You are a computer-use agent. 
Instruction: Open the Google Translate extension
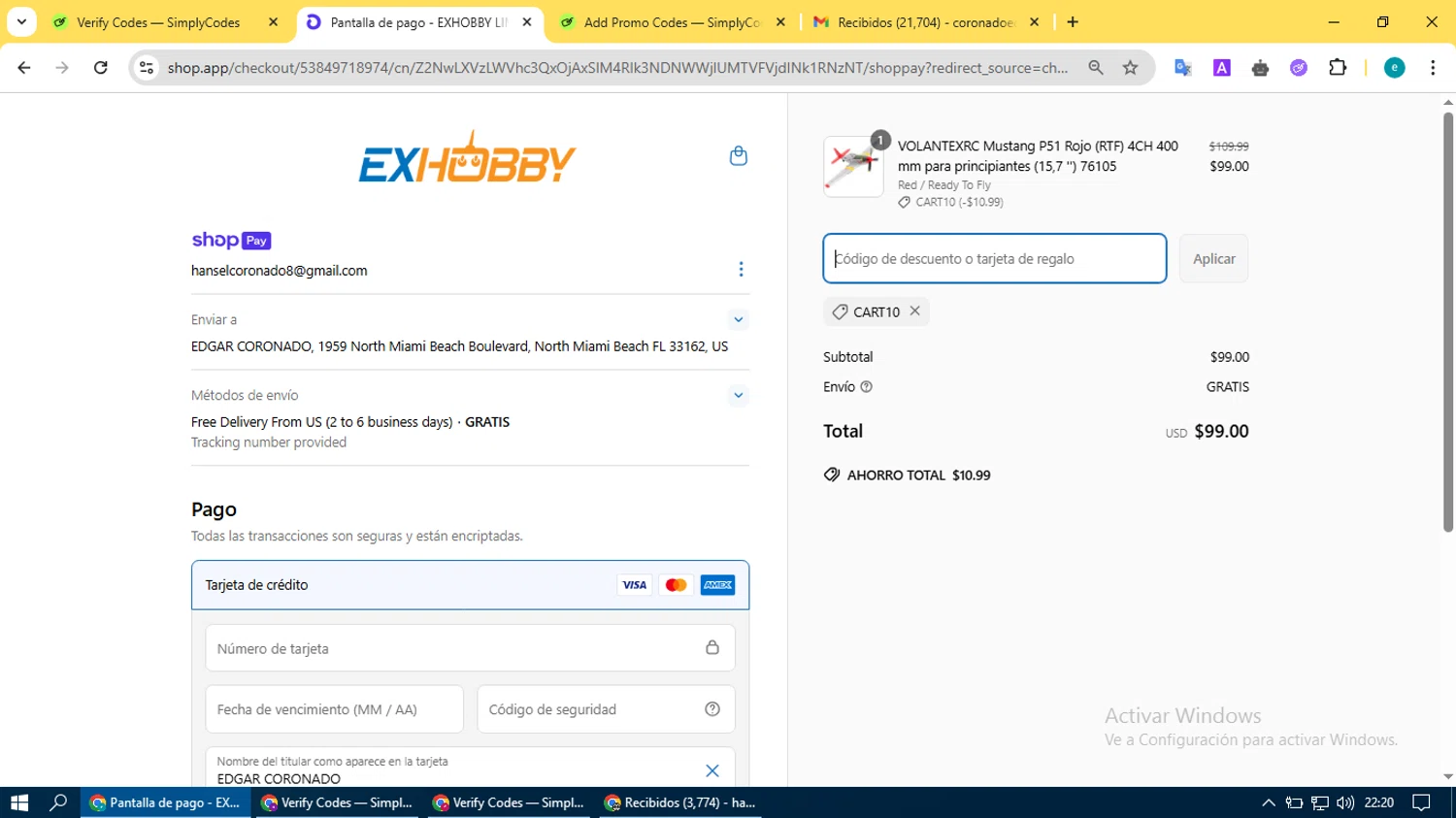coord(1182,67)
